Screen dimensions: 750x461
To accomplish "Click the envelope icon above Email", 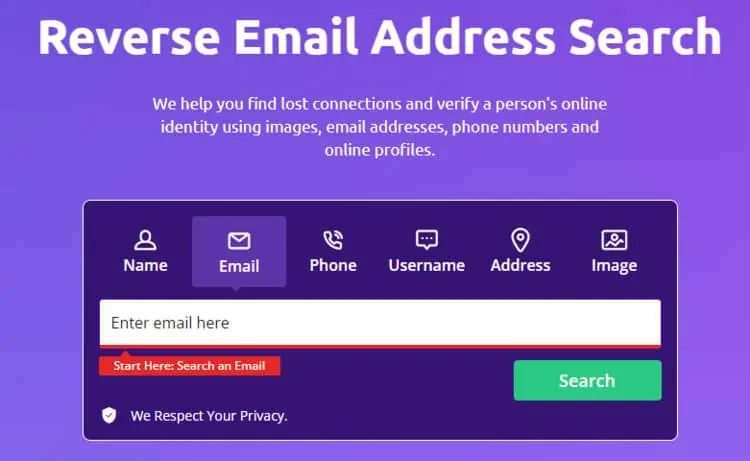I will pos(239,241).
